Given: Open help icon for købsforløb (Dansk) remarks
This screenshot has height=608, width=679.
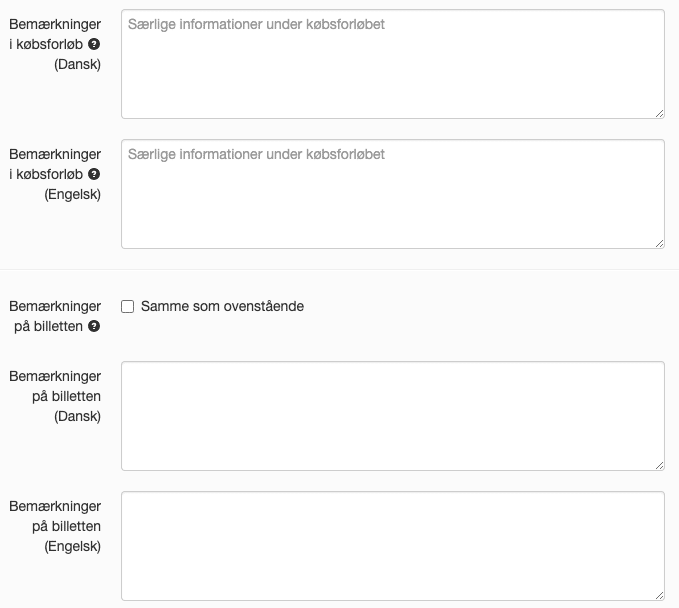Looking at the screenshot, I should tap(94, 44).
